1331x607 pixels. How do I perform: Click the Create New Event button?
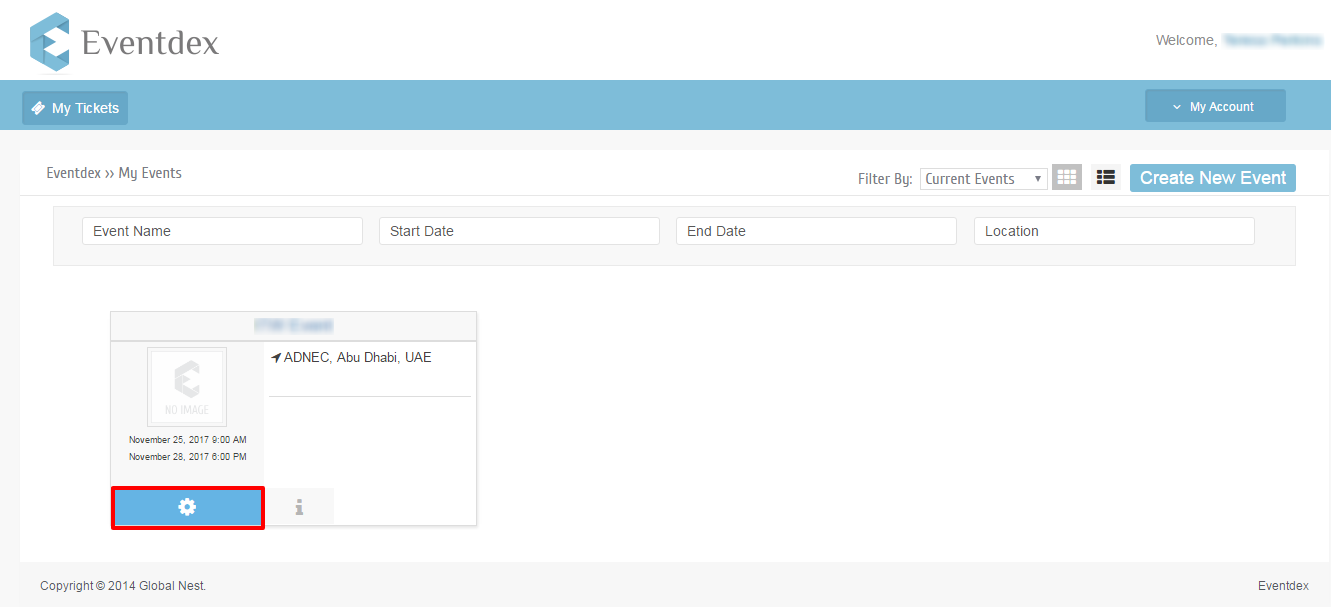click(x=1212, y=178)
